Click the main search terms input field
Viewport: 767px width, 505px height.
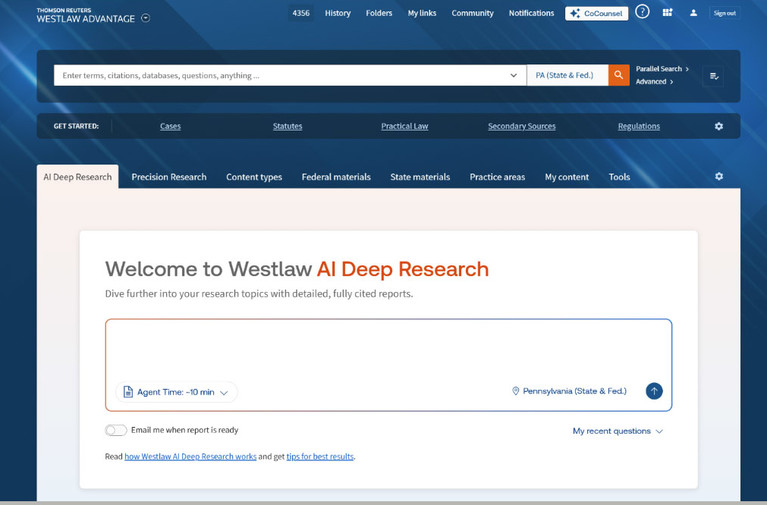pyautogui.click(x=280, y=75)
